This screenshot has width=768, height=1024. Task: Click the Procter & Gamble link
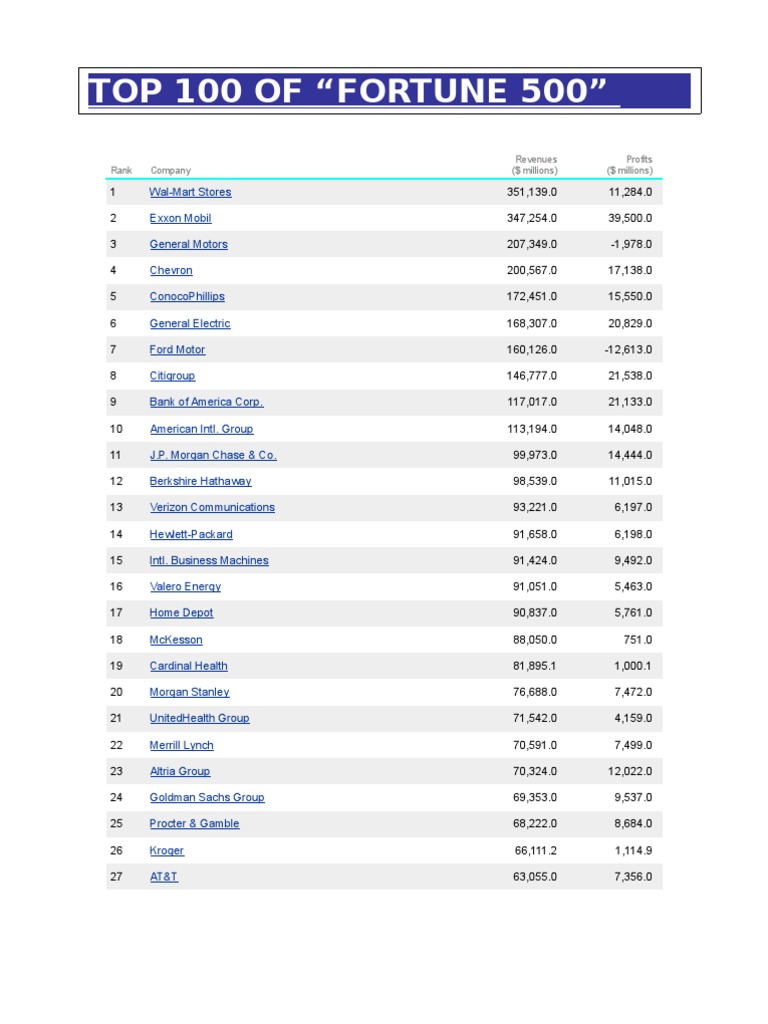(x=194, y=824)
